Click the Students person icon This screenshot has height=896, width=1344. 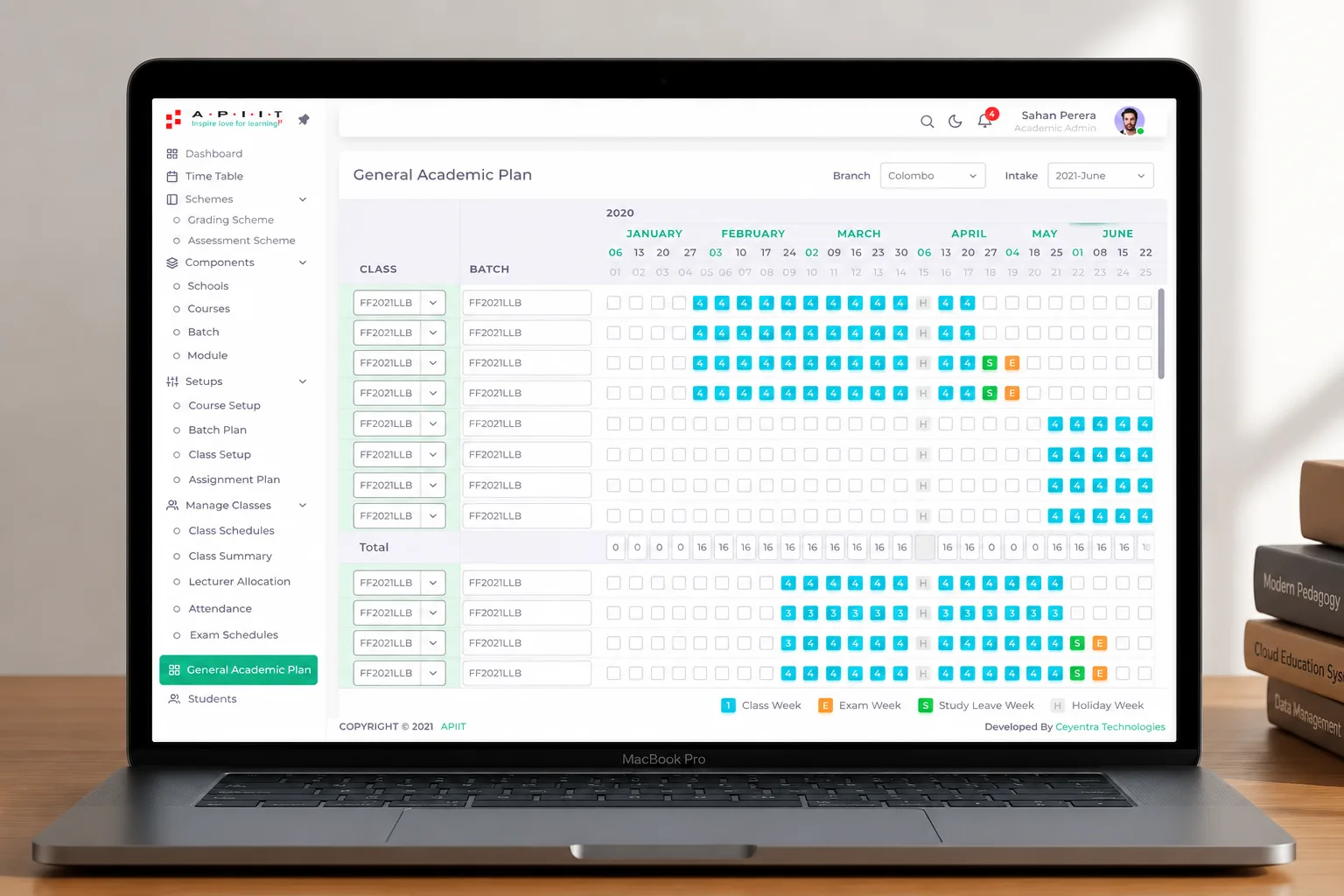click(174, 699)
